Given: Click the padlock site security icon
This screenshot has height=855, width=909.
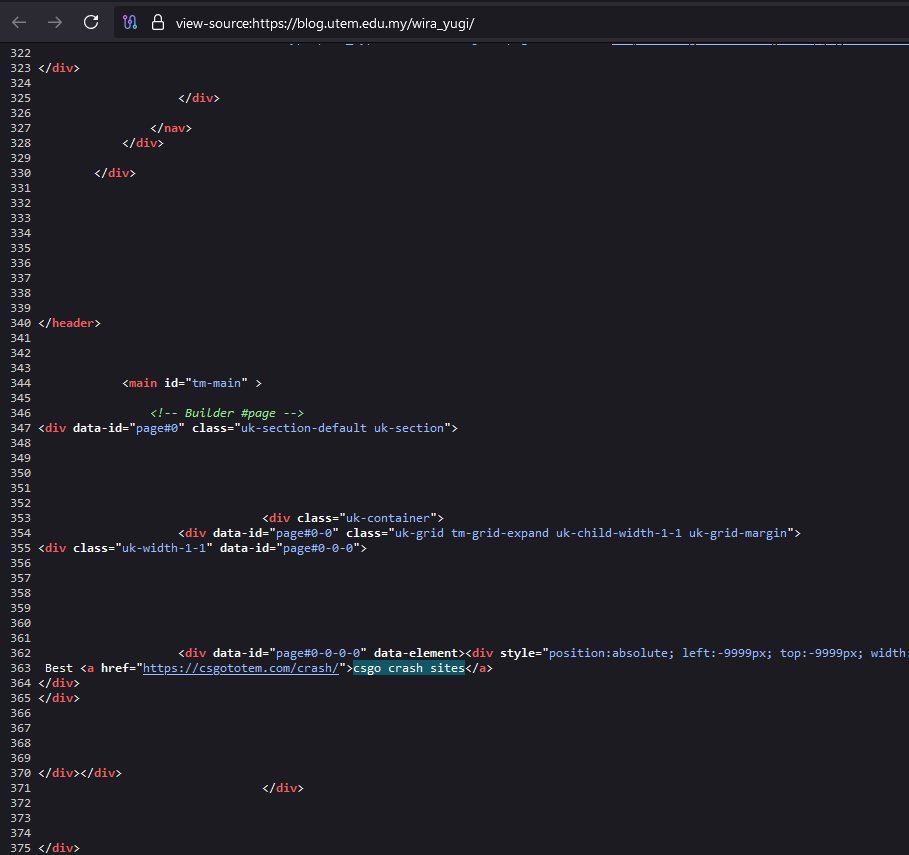Looking at the screenshot, I should [x=158, y=23].
